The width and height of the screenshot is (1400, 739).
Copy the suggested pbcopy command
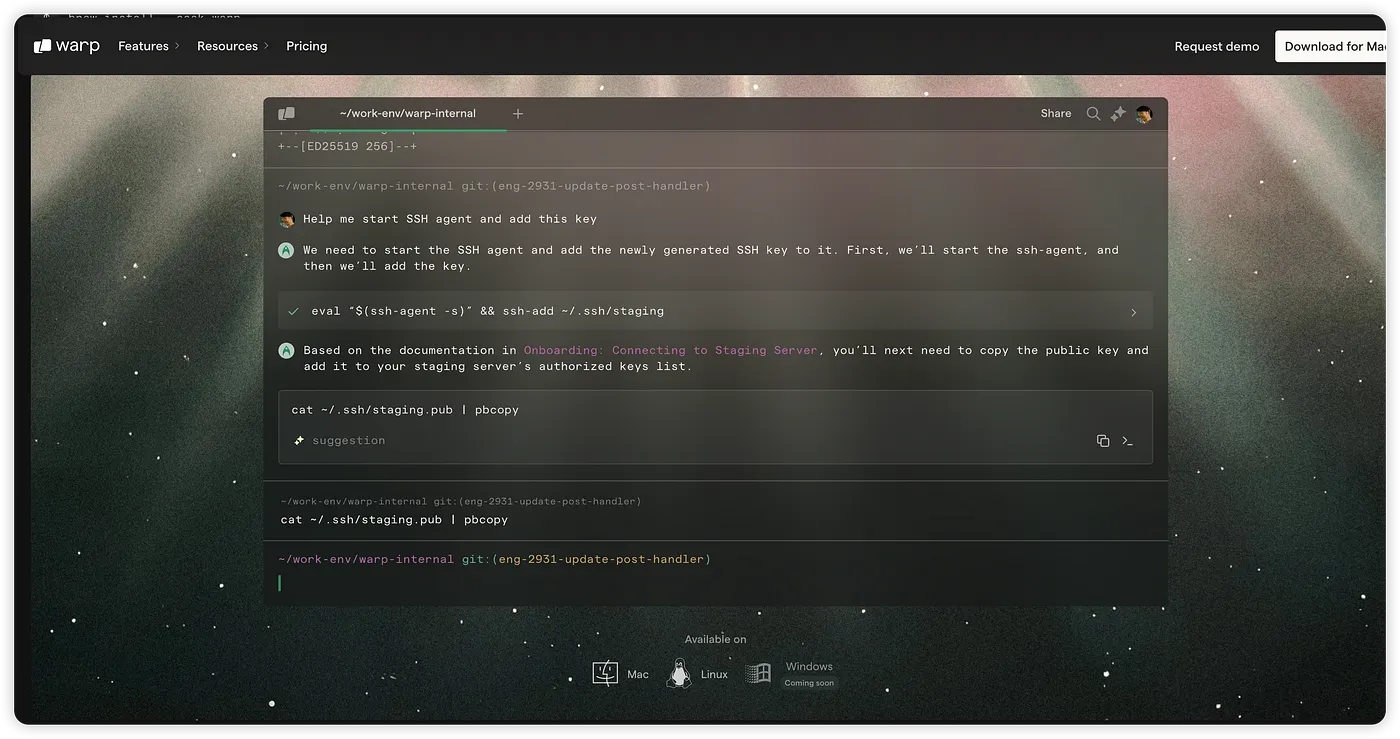pos(1103,441)
